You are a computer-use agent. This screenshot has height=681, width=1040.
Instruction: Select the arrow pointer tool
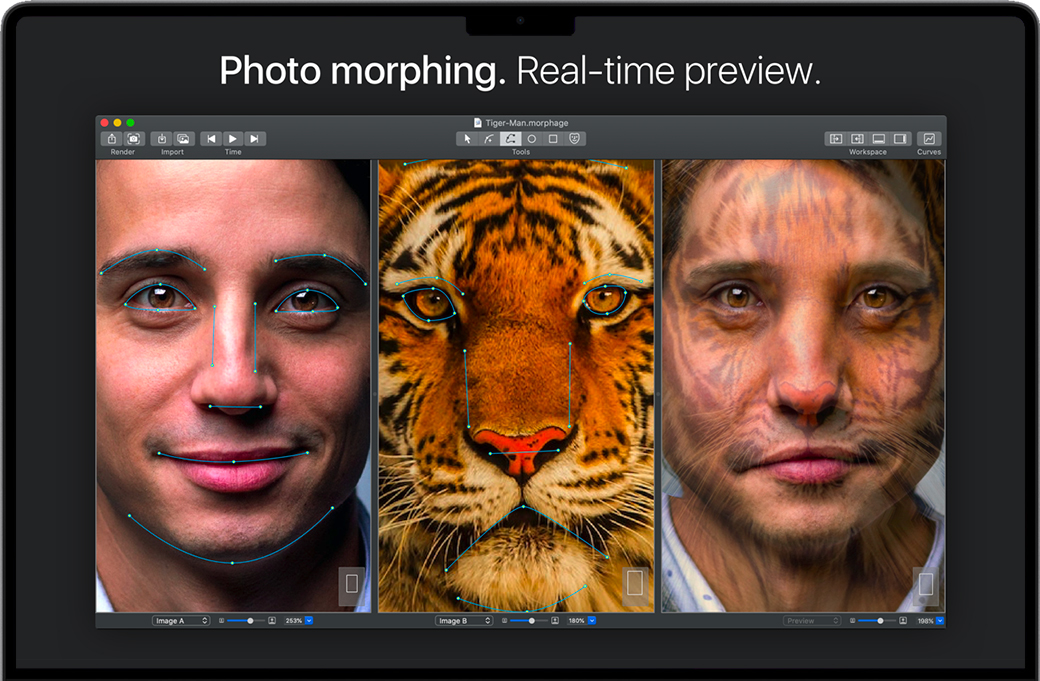pos(467,139)
